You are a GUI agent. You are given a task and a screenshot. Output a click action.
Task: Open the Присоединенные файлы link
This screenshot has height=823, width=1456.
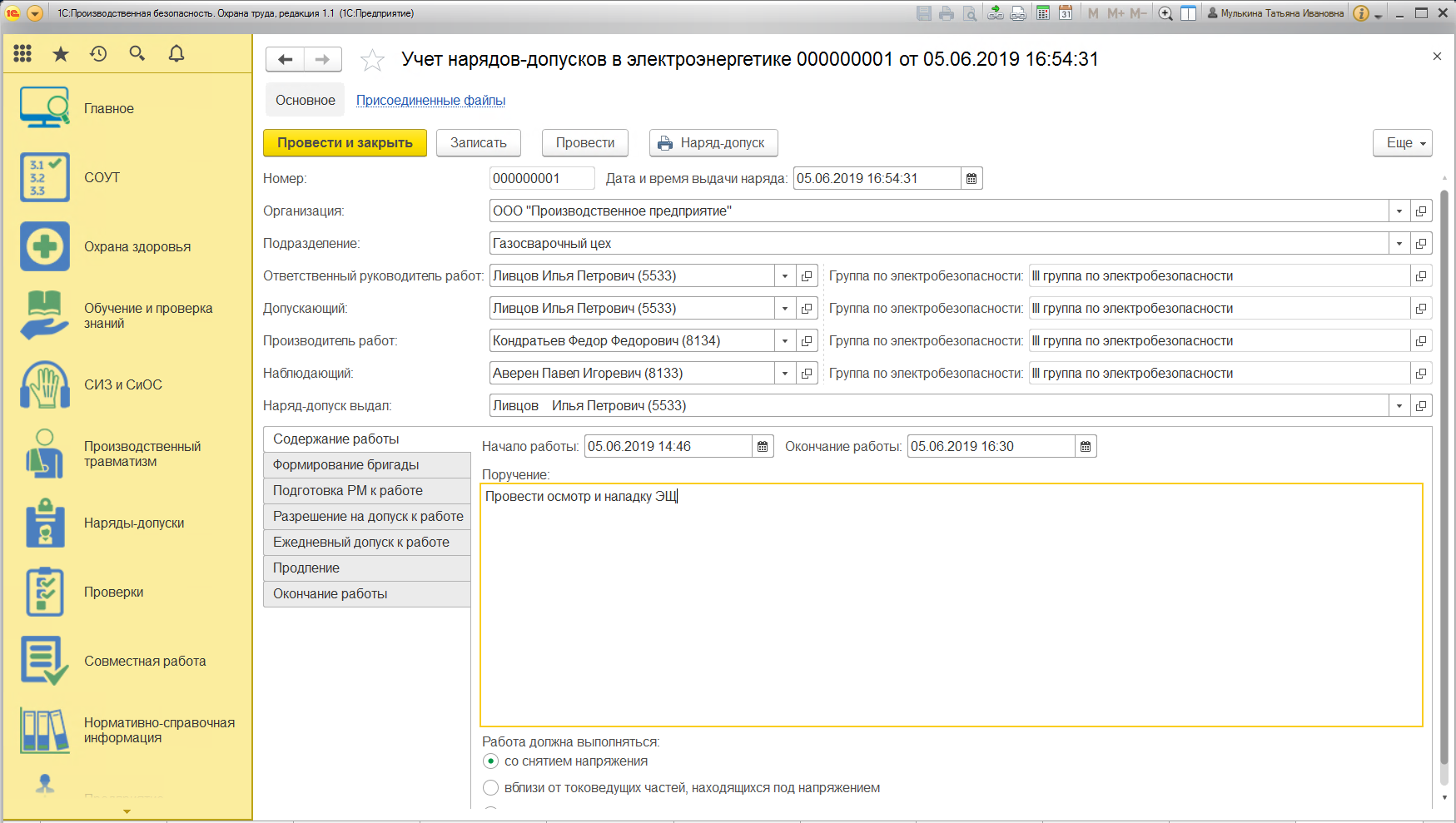[431, 101]
